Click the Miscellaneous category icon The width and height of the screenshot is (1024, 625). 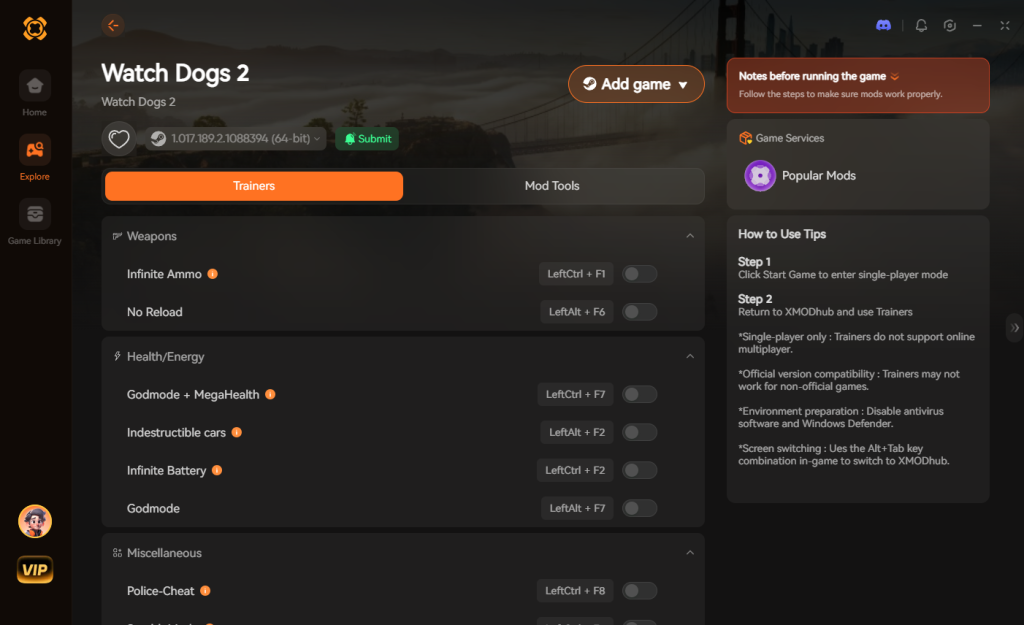(x=117, y=553)
